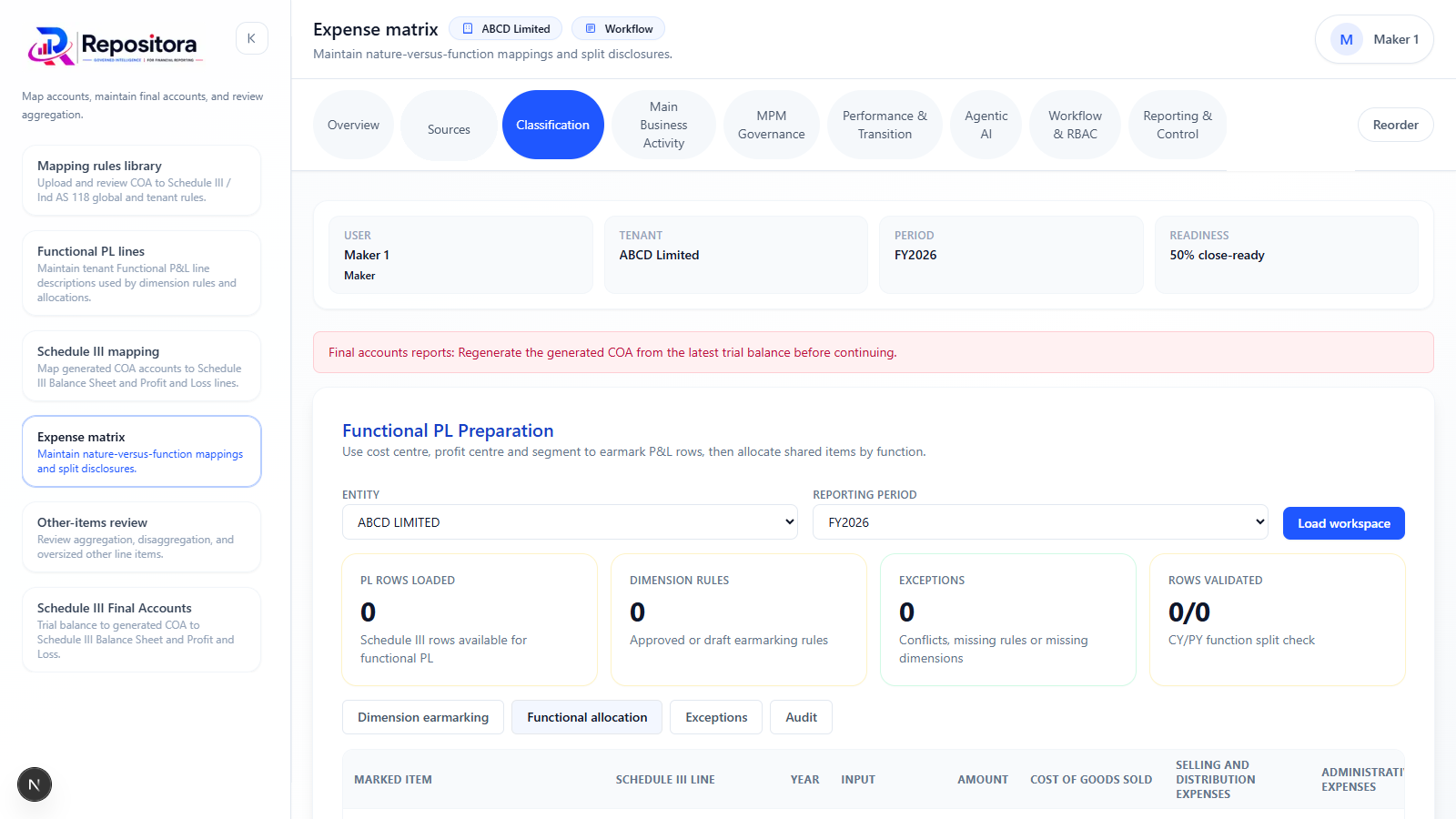Select the Classification tab
1456x819 pixels.
point(552,125)
